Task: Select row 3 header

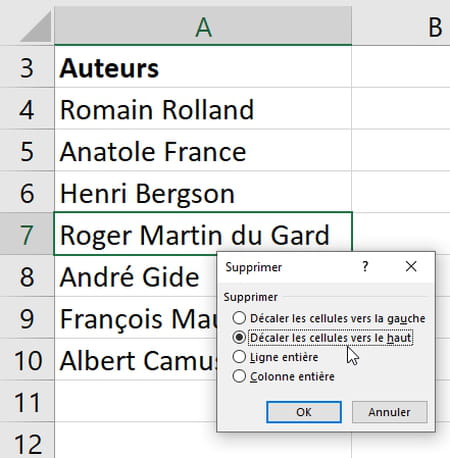Action: (x=27, y=67)
